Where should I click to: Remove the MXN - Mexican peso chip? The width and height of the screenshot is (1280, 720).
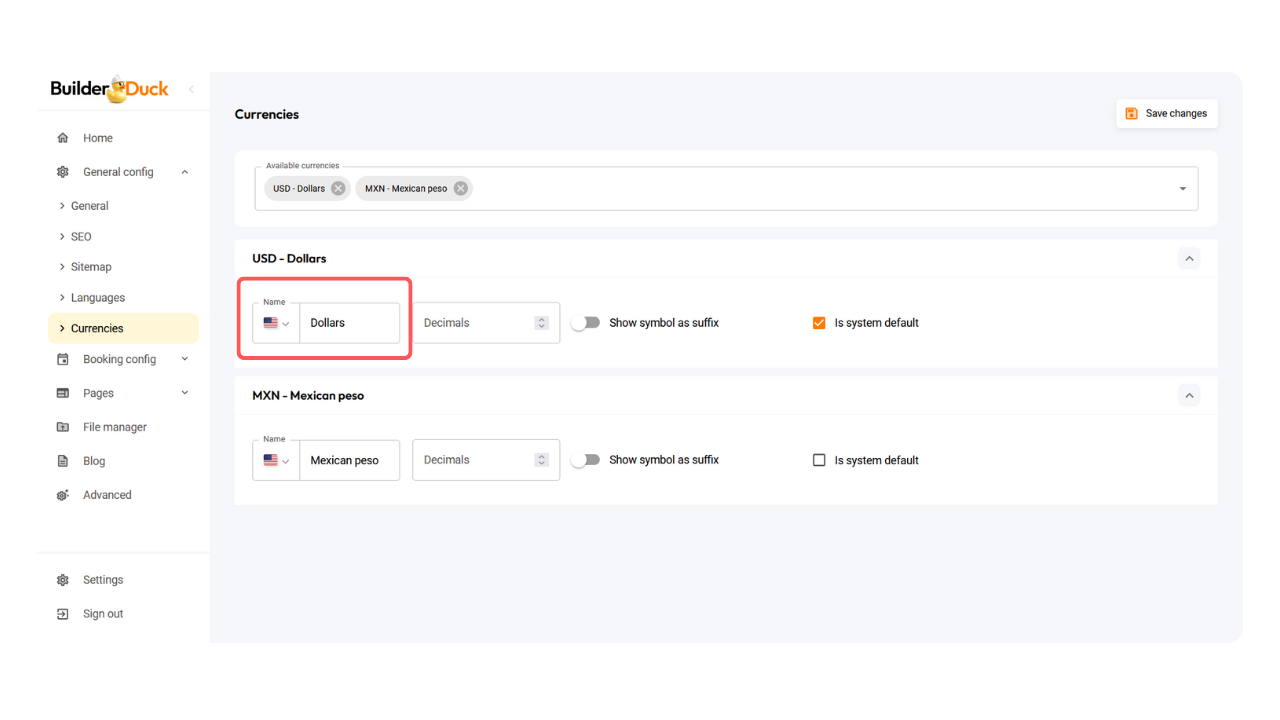tap(460, 188)
